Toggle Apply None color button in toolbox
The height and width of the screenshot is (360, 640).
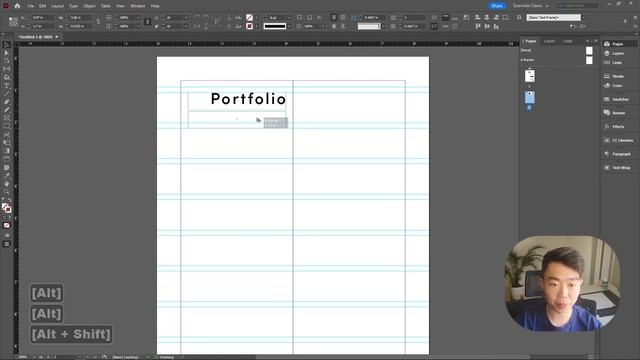click(x=7, y=225)
